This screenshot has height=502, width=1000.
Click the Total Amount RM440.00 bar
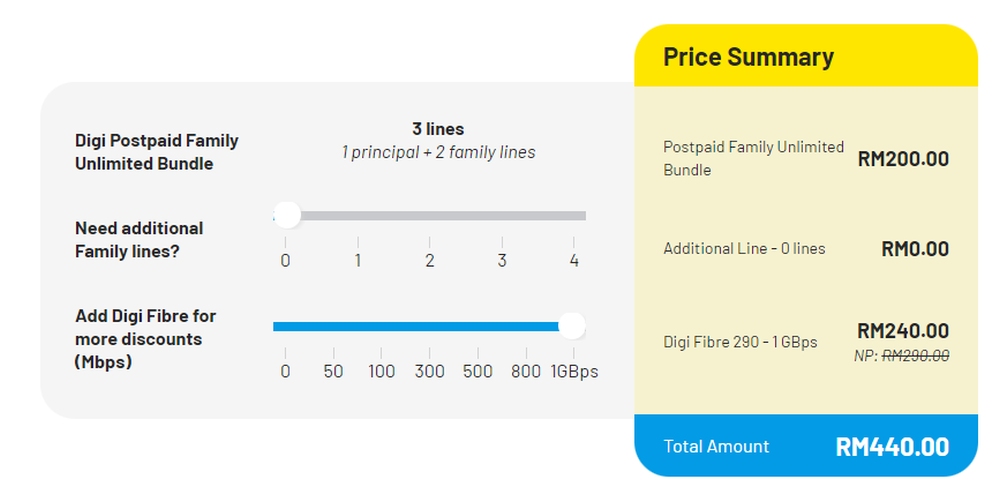(x=806, y=446)
